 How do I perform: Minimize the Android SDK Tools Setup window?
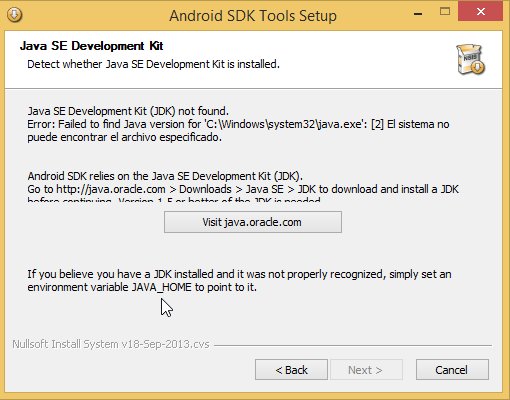point(418,14)
